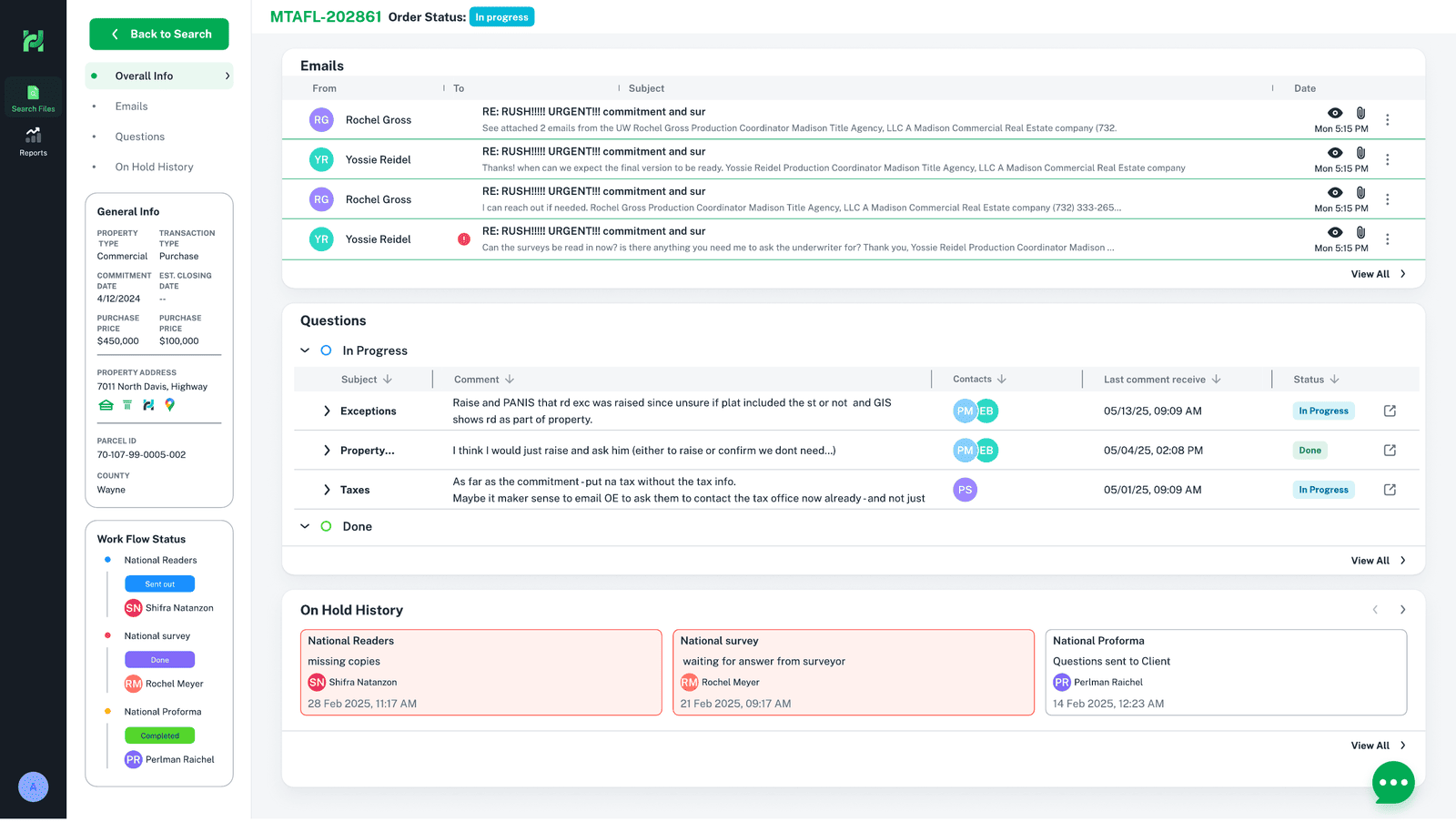This screenshot has width=1456, height=822.
Task: Open the National Proforma on-hold card
Action: [x=1226, y=673]
